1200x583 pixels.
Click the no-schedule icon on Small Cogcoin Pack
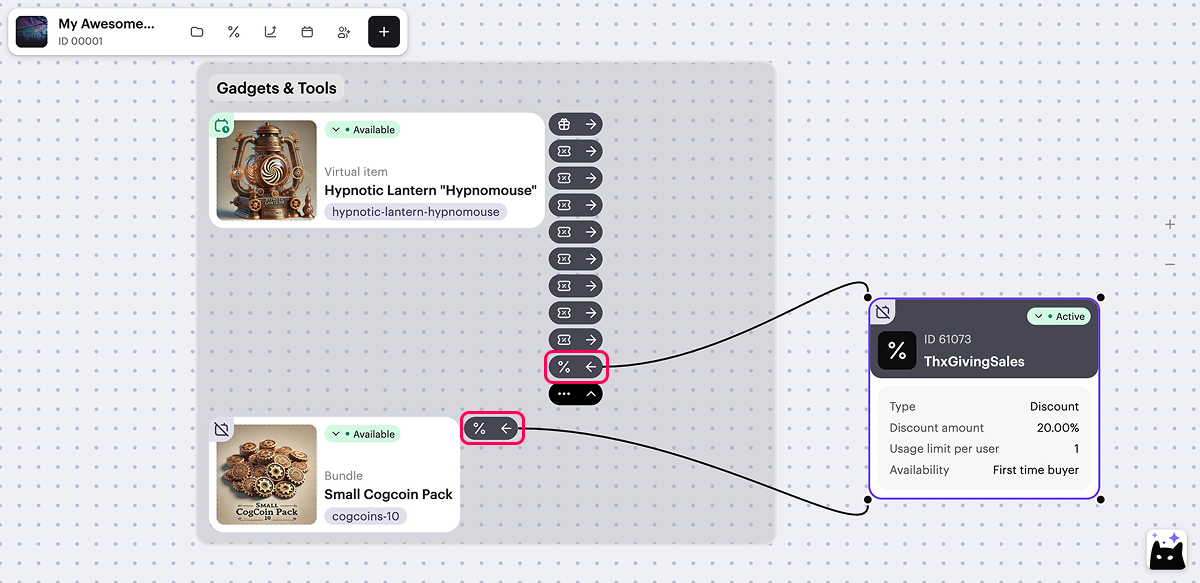(x=222, y=430)
